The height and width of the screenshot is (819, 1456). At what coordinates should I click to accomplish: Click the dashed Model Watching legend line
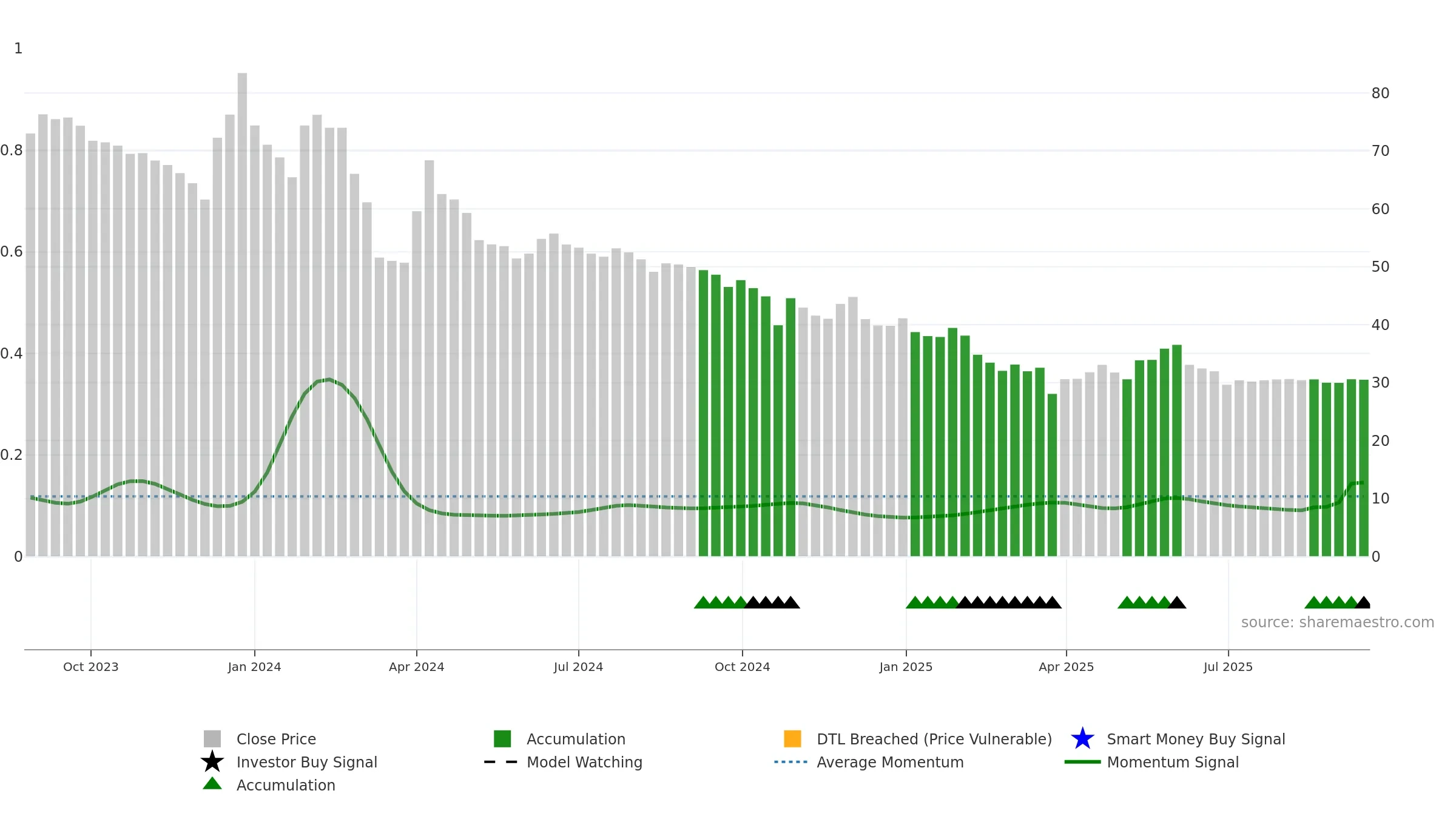[x=501, y=762]
